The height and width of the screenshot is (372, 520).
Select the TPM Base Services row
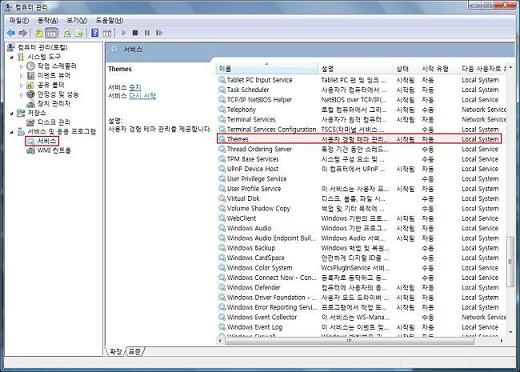point(362,159)
